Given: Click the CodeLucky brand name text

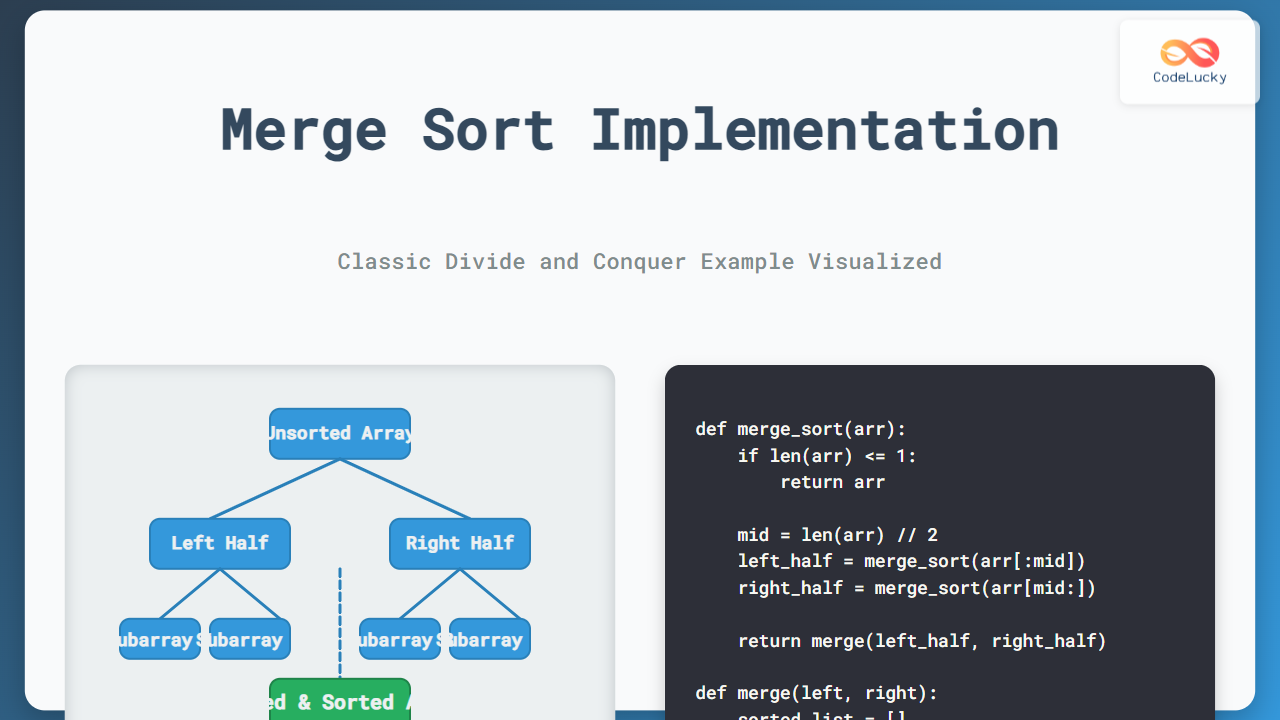Looking at the screenshot, I should [x=1189, y=78].
